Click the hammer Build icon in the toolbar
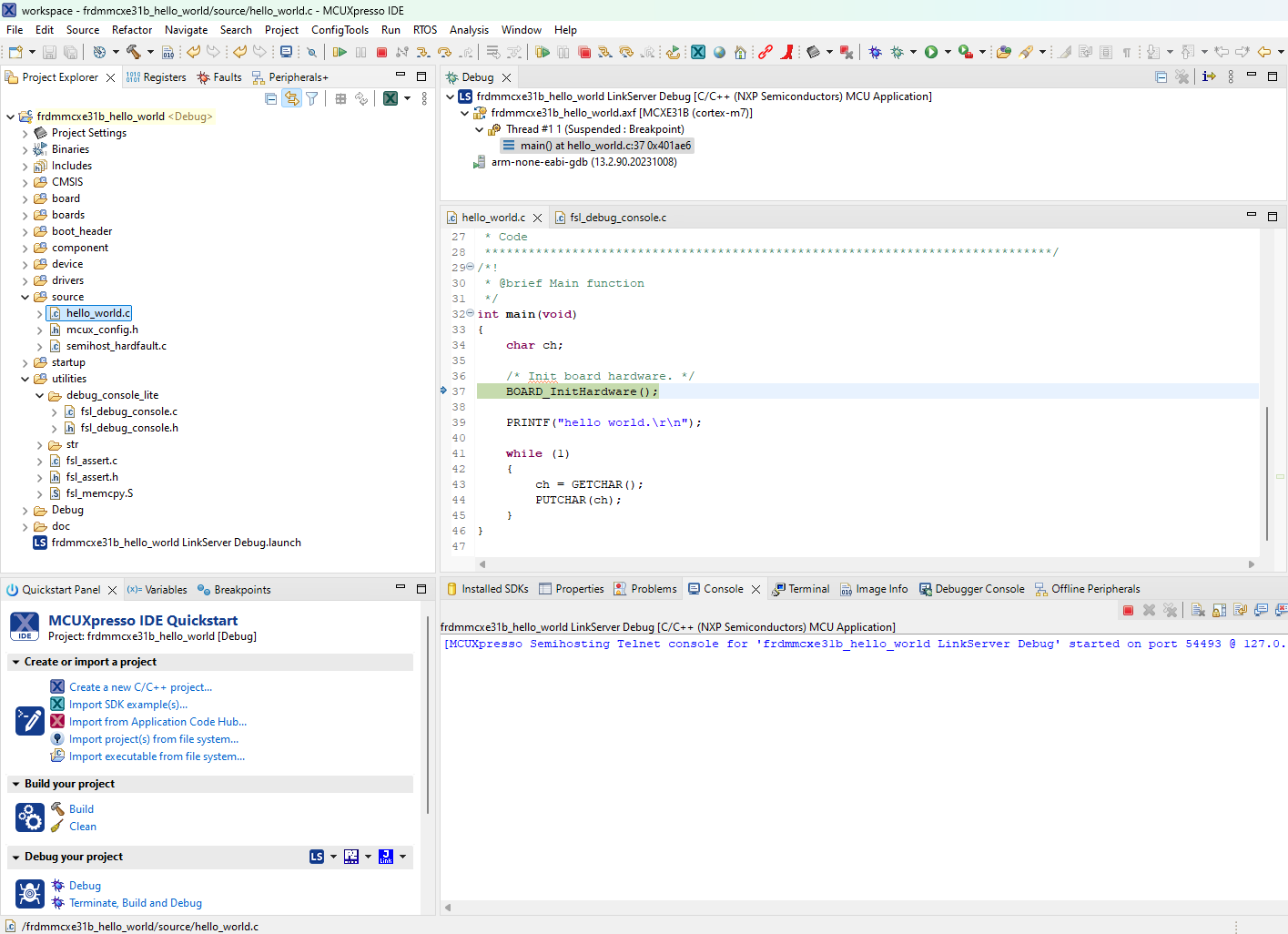The height and width of the screenshot is (934, 1288). [134, 53]
